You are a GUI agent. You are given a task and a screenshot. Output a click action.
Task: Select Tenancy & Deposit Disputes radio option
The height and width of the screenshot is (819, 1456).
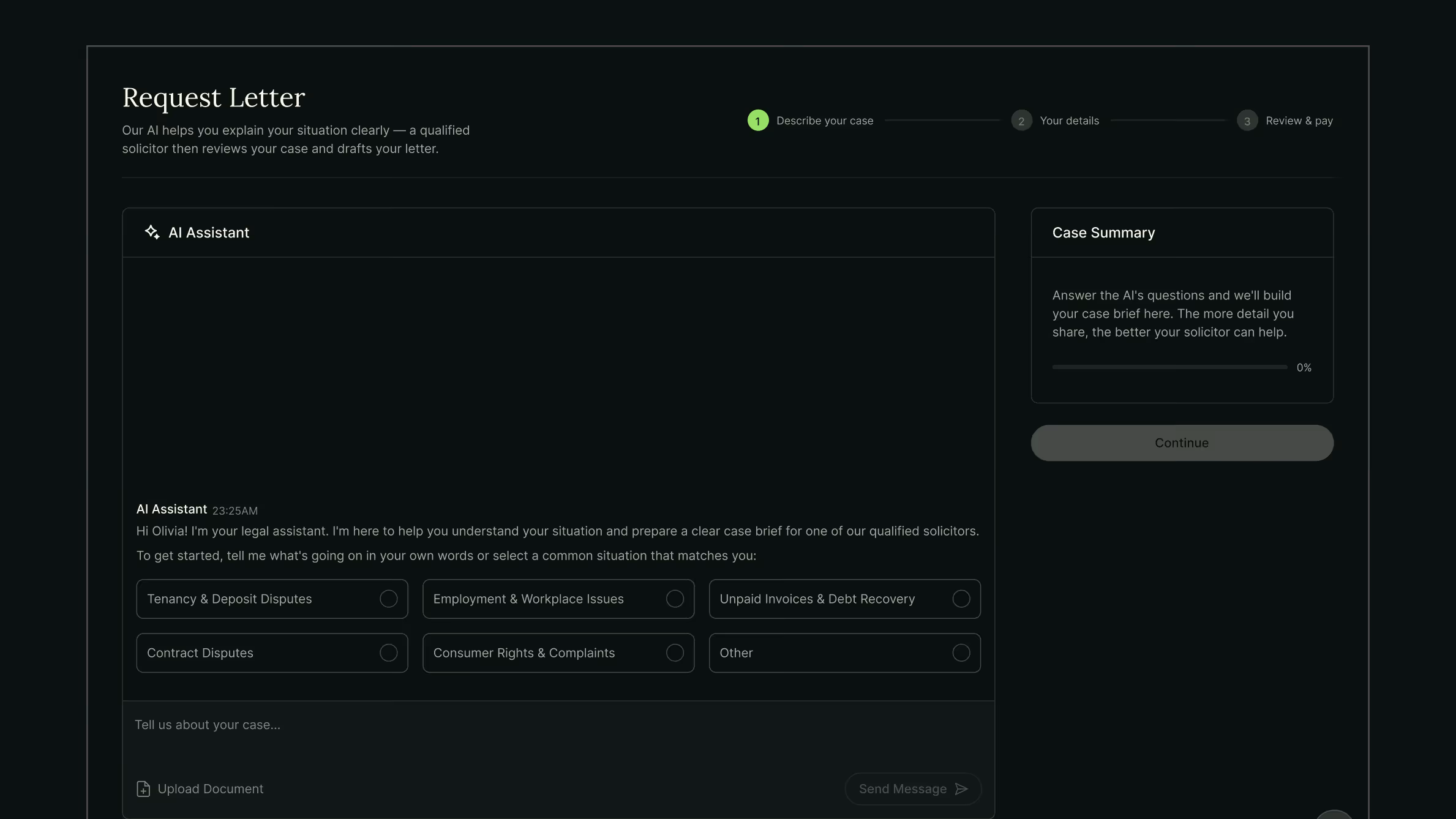point(388,599)
